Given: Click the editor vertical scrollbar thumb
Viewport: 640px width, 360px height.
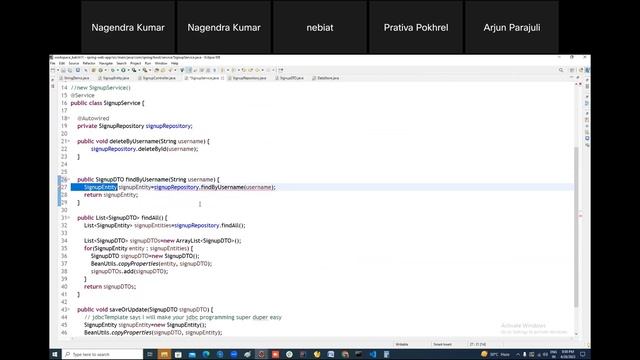Looking at the screenshot, I should (576, 227).
